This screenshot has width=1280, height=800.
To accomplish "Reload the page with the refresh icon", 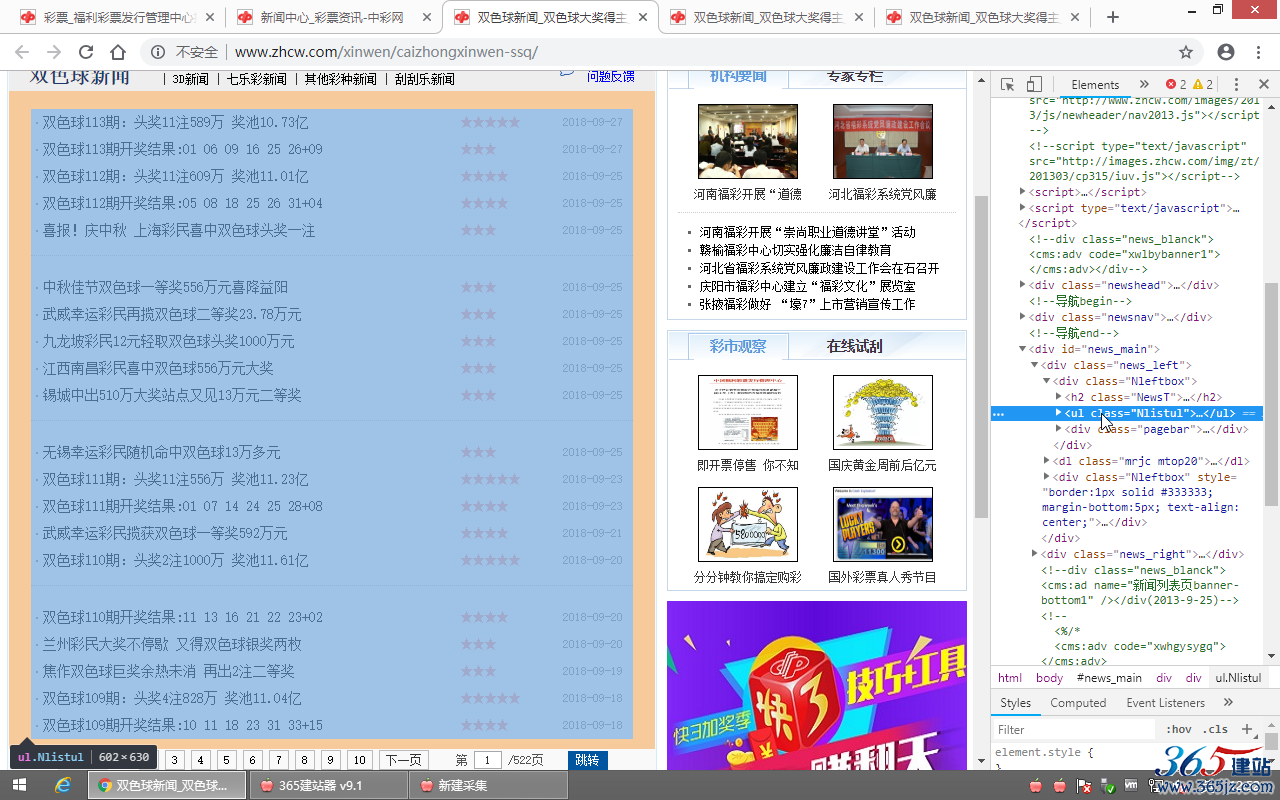I will [x=86, y=52].
